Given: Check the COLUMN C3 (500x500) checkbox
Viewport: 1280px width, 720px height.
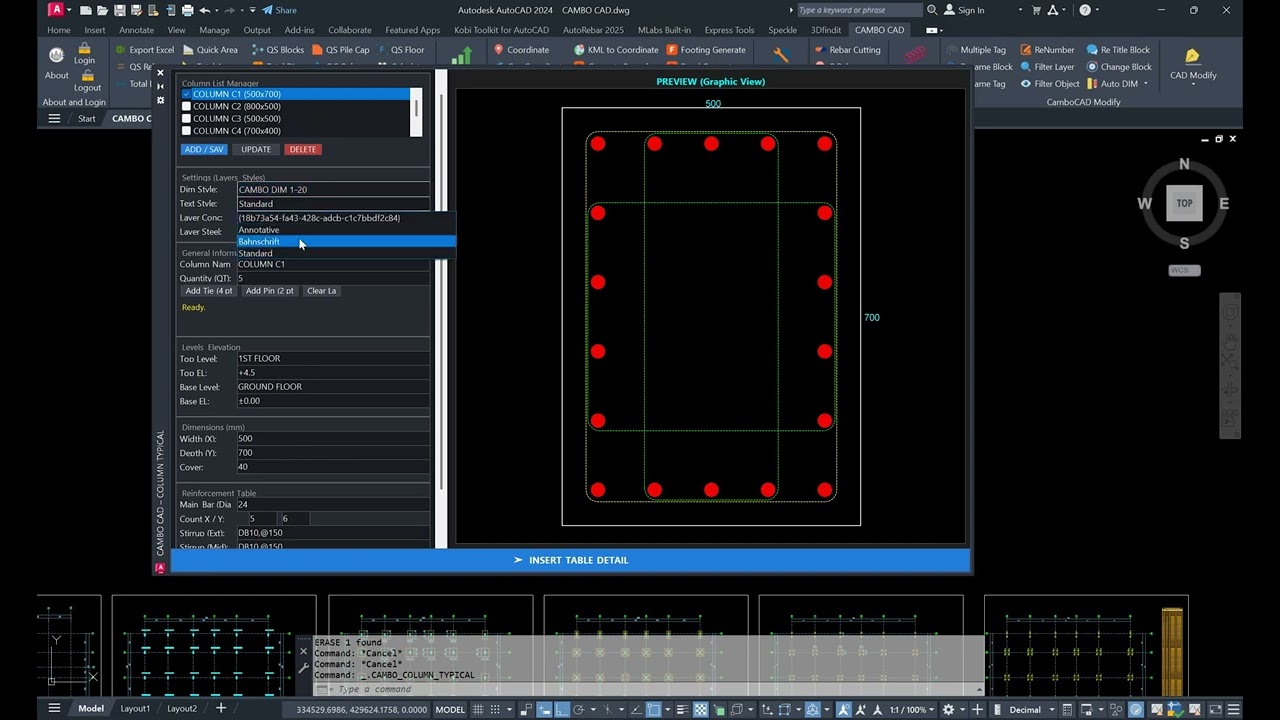Looking at the screenshot, I should [x=187, y=118].
